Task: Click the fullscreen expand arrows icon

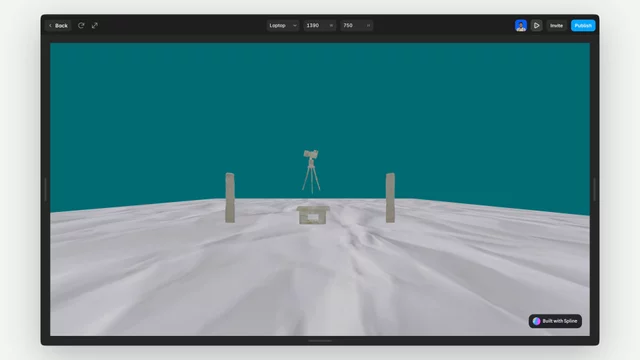Action: point(95,25)
